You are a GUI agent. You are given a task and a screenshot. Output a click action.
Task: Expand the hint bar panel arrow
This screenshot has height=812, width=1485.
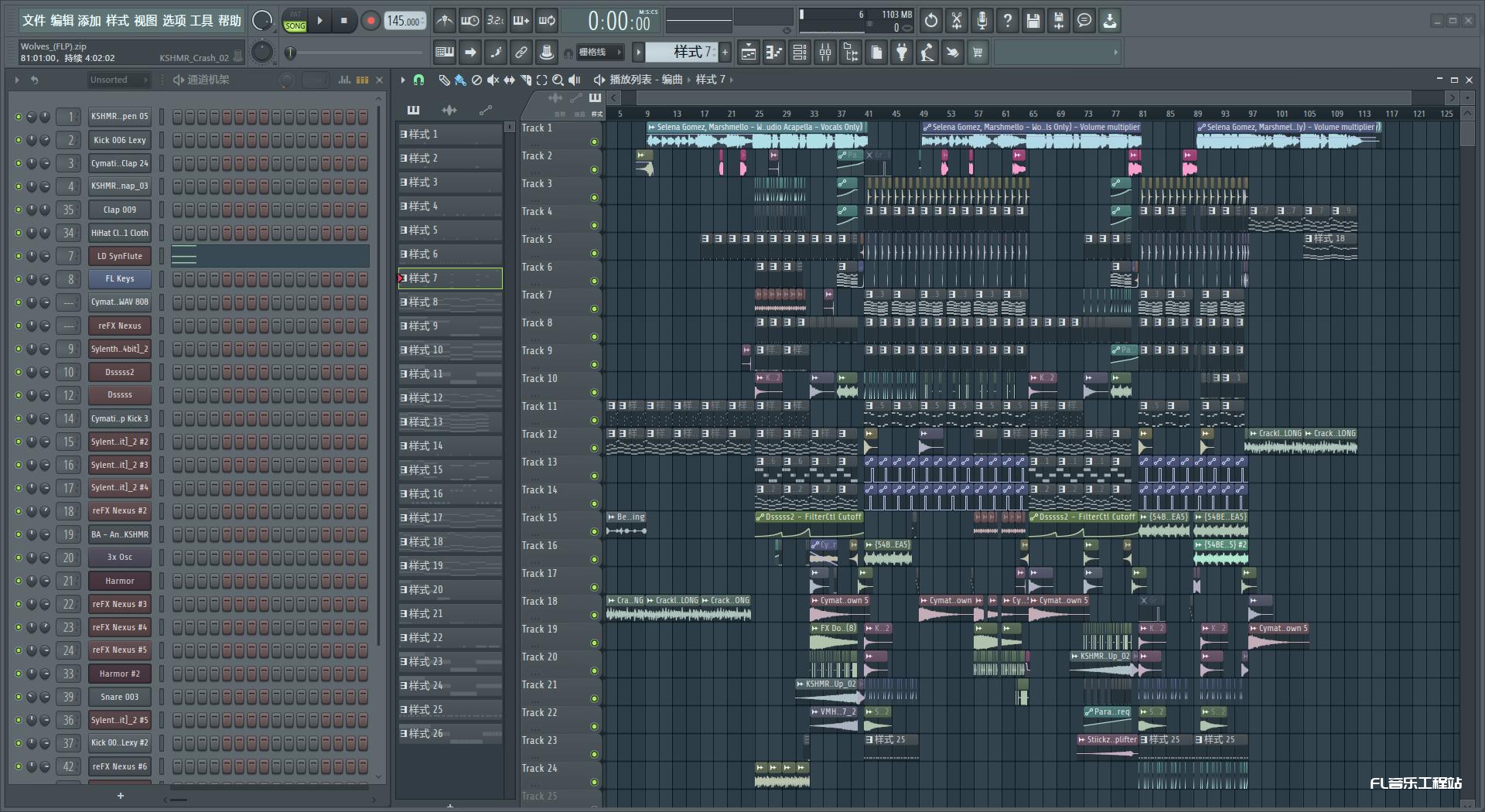pyautogui.click(x=1115, y=53)
